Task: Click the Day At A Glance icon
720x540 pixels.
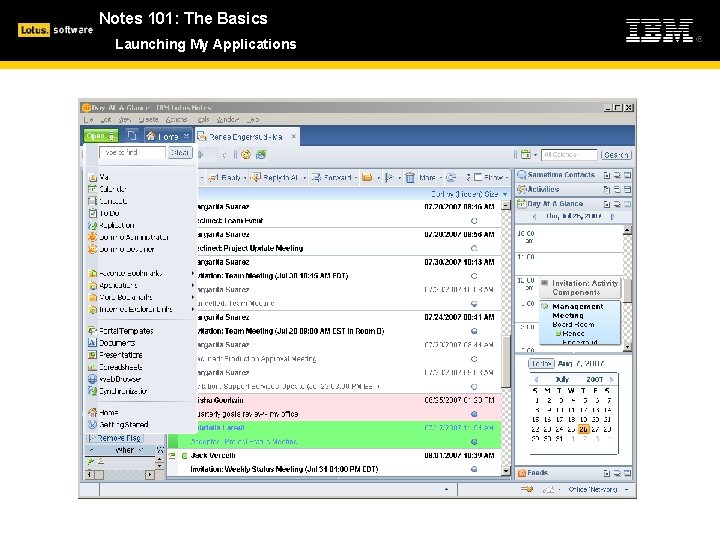Action: click(x=521, y=203)
